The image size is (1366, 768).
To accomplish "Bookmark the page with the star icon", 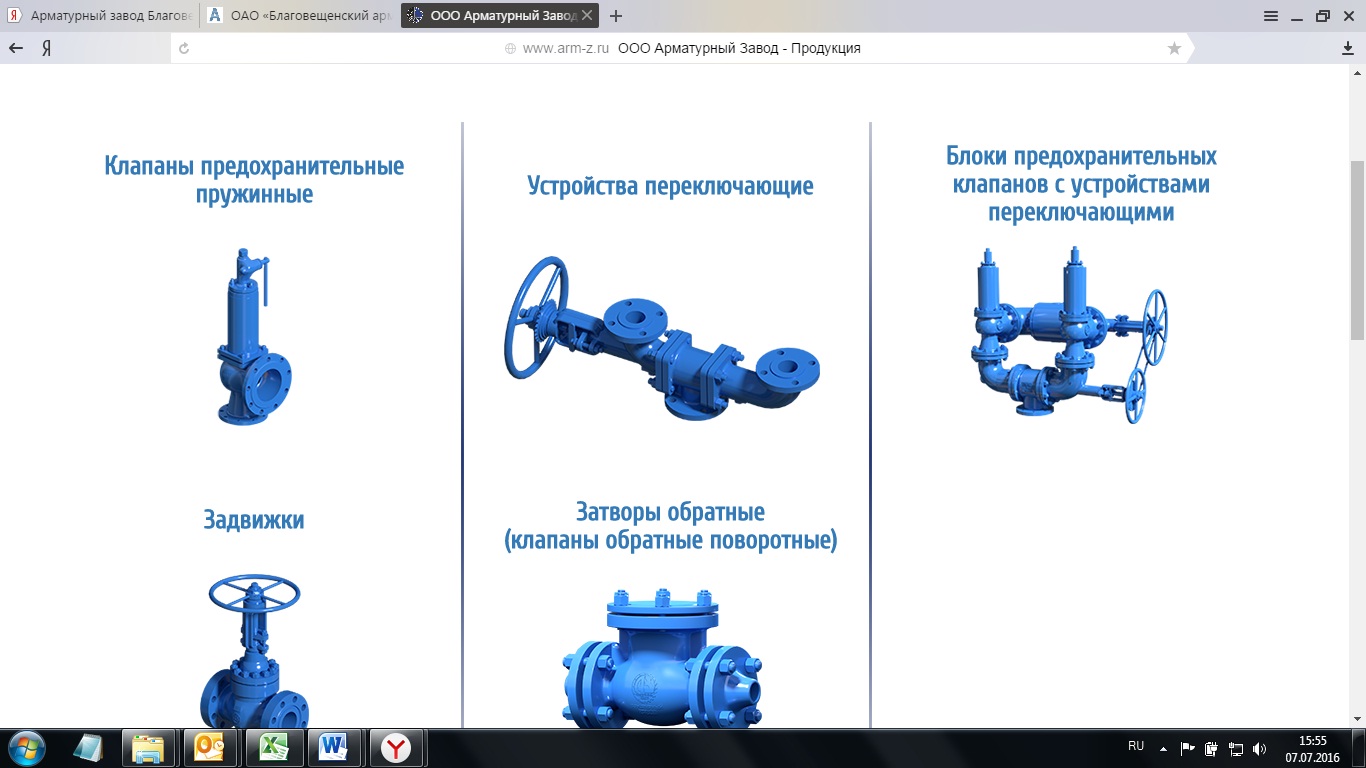I will point(1174,48).
